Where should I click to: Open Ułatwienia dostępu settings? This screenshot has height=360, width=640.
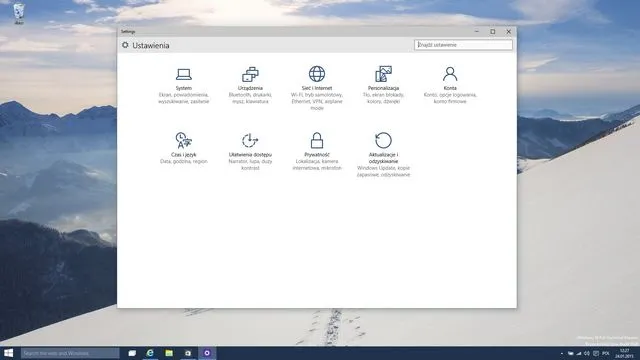click(x=250, y=151)
